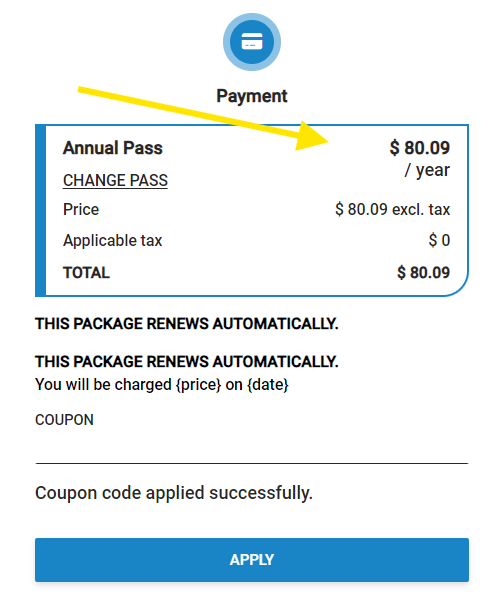Click the Payment heading

(x=252, y=96)
